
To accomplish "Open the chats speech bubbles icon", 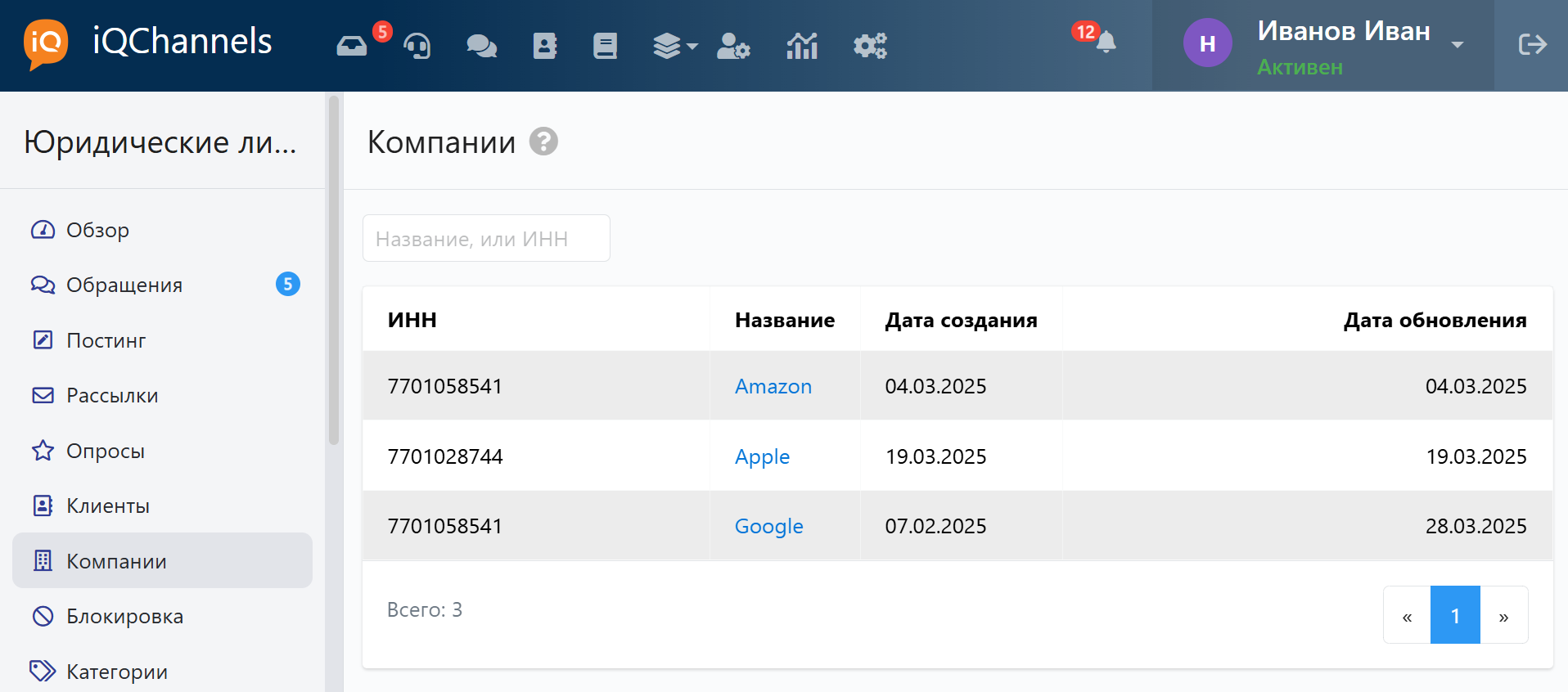I will click(481, 46).
